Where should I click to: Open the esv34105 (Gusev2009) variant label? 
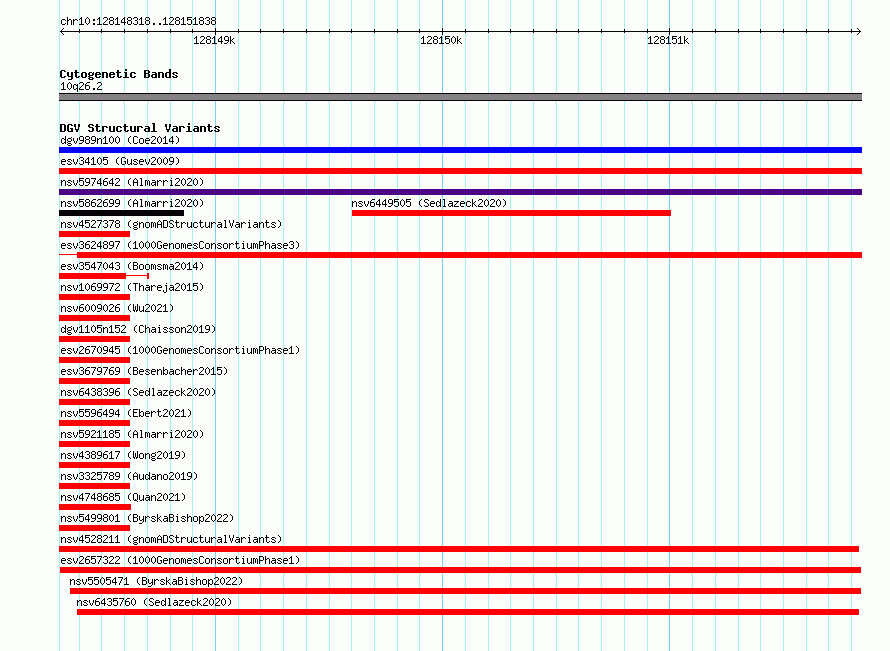[120, 161]
